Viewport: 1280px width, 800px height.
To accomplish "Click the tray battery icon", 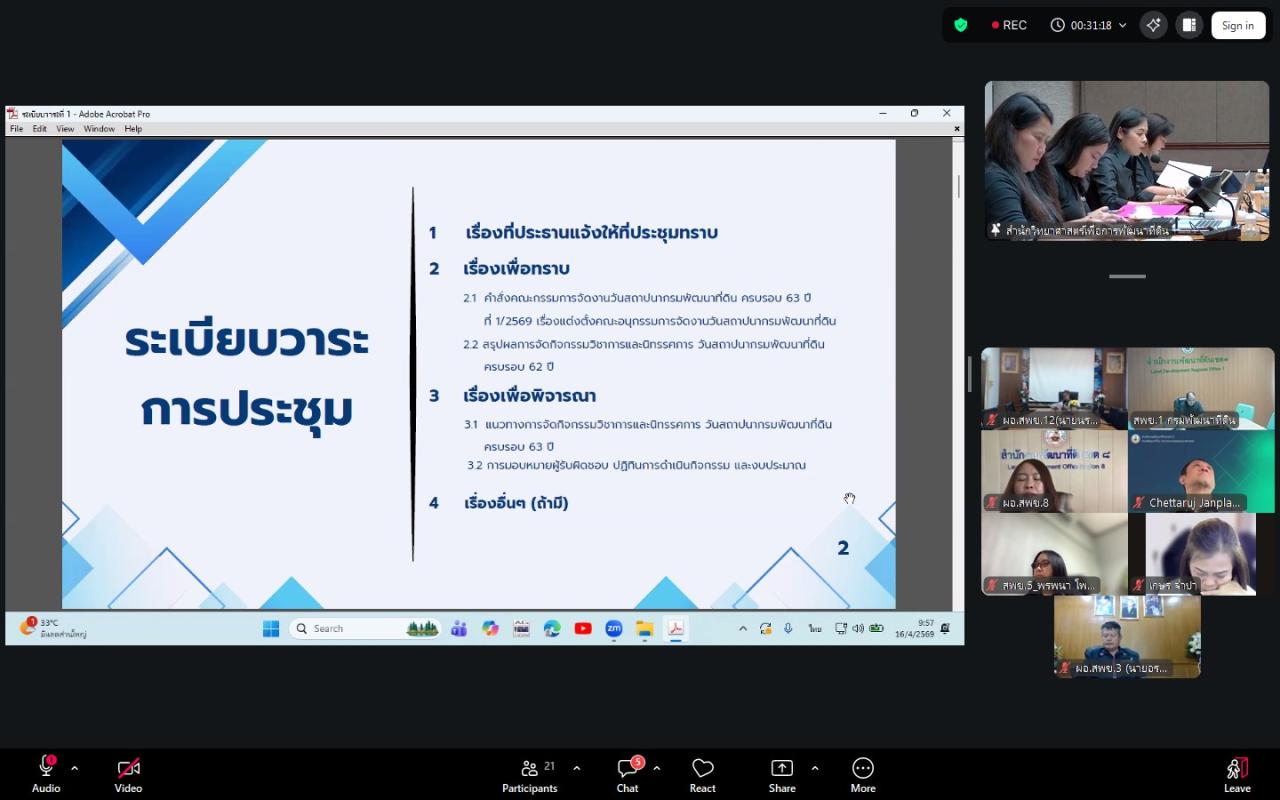I will click(876, 628).
